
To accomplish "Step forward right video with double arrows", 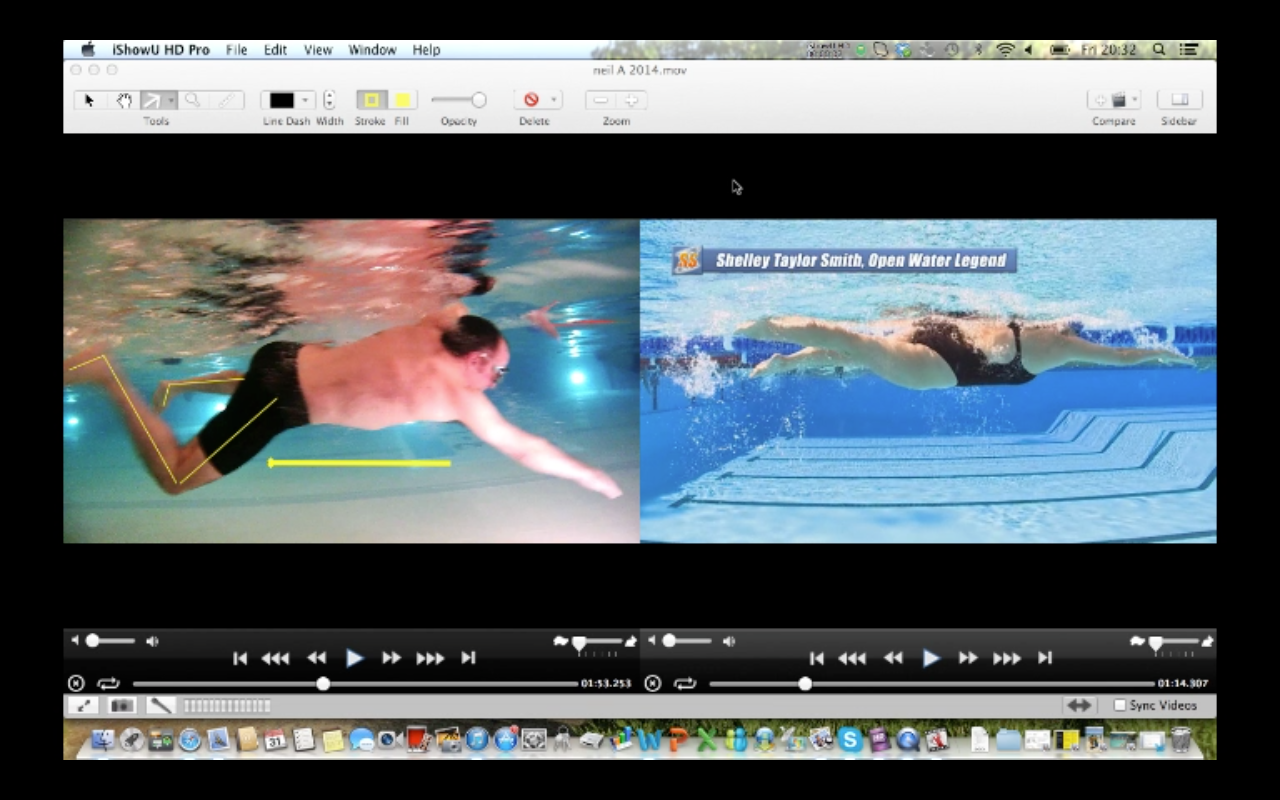I will [968, 658].
